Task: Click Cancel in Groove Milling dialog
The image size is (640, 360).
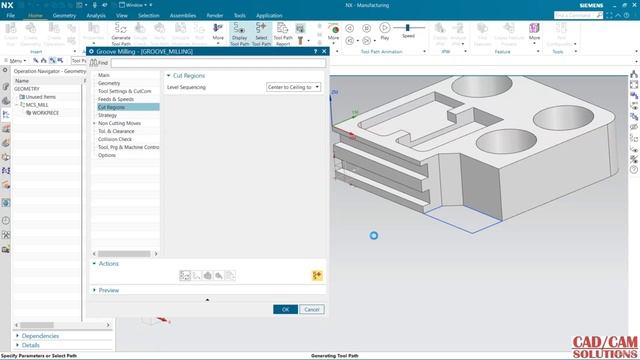Action: (312, 309)
